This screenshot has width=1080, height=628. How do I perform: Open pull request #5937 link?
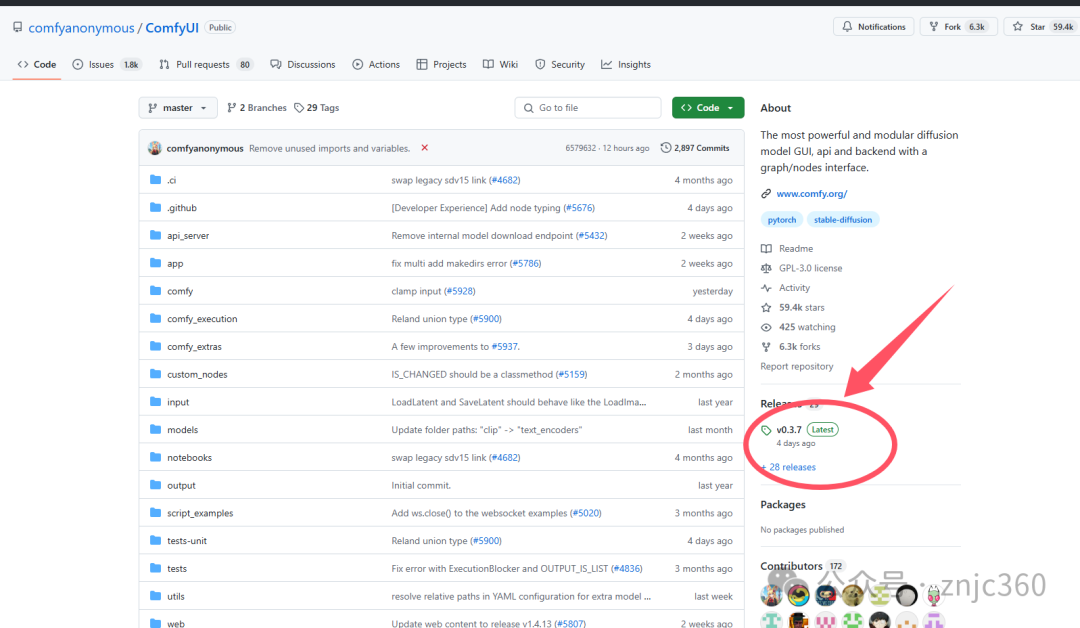tap(504, 347)
